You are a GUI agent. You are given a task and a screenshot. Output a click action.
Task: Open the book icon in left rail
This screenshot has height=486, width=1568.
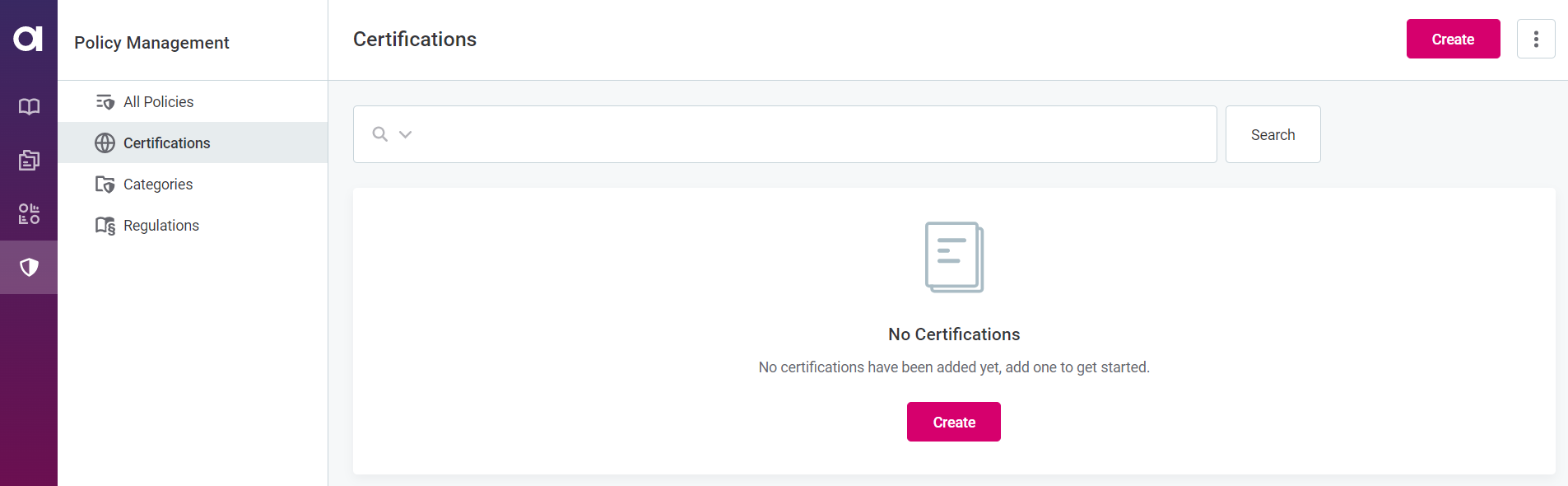(29, 106)
